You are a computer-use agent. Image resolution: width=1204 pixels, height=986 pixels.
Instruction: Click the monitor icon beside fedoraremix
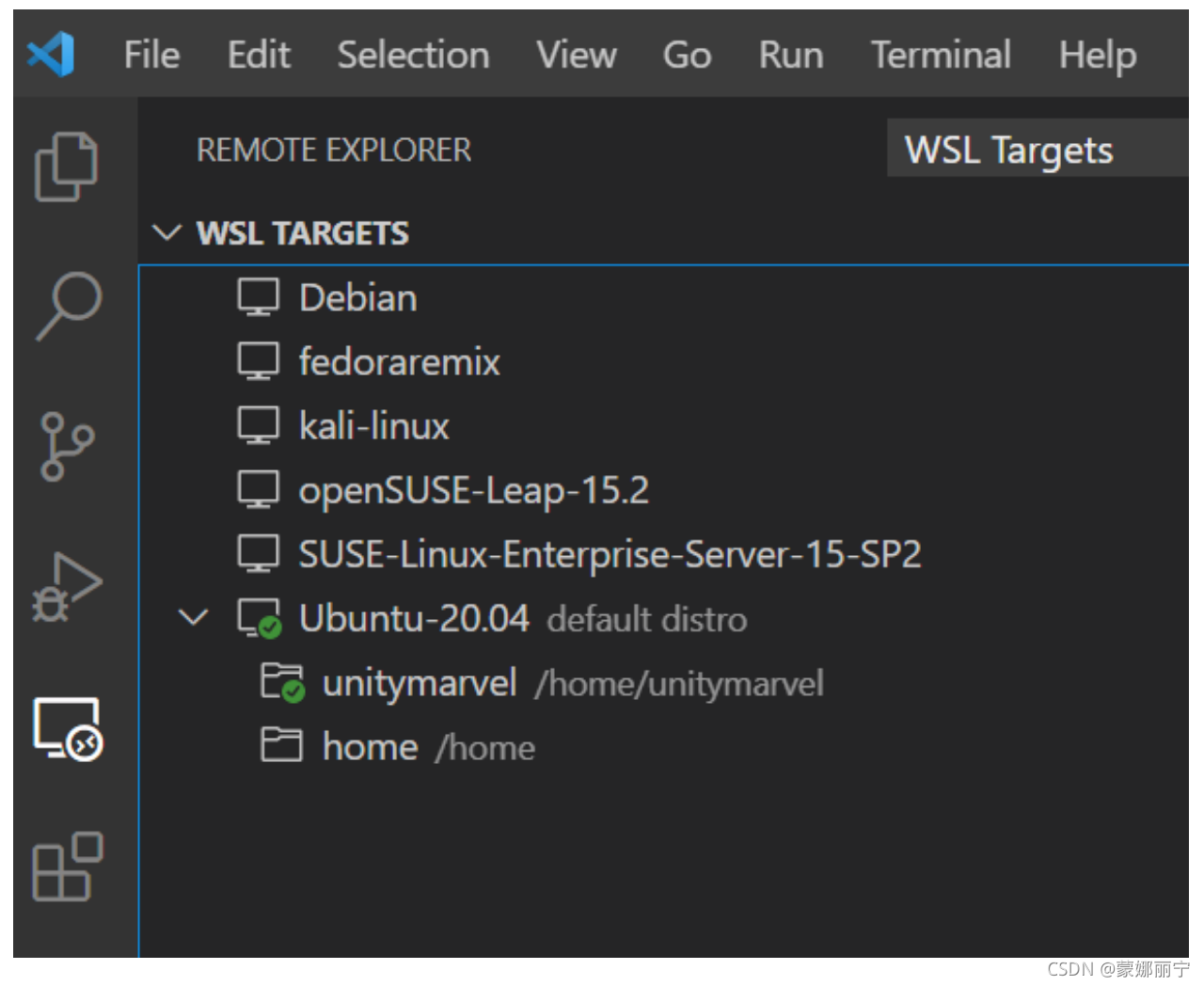point(258,361)
